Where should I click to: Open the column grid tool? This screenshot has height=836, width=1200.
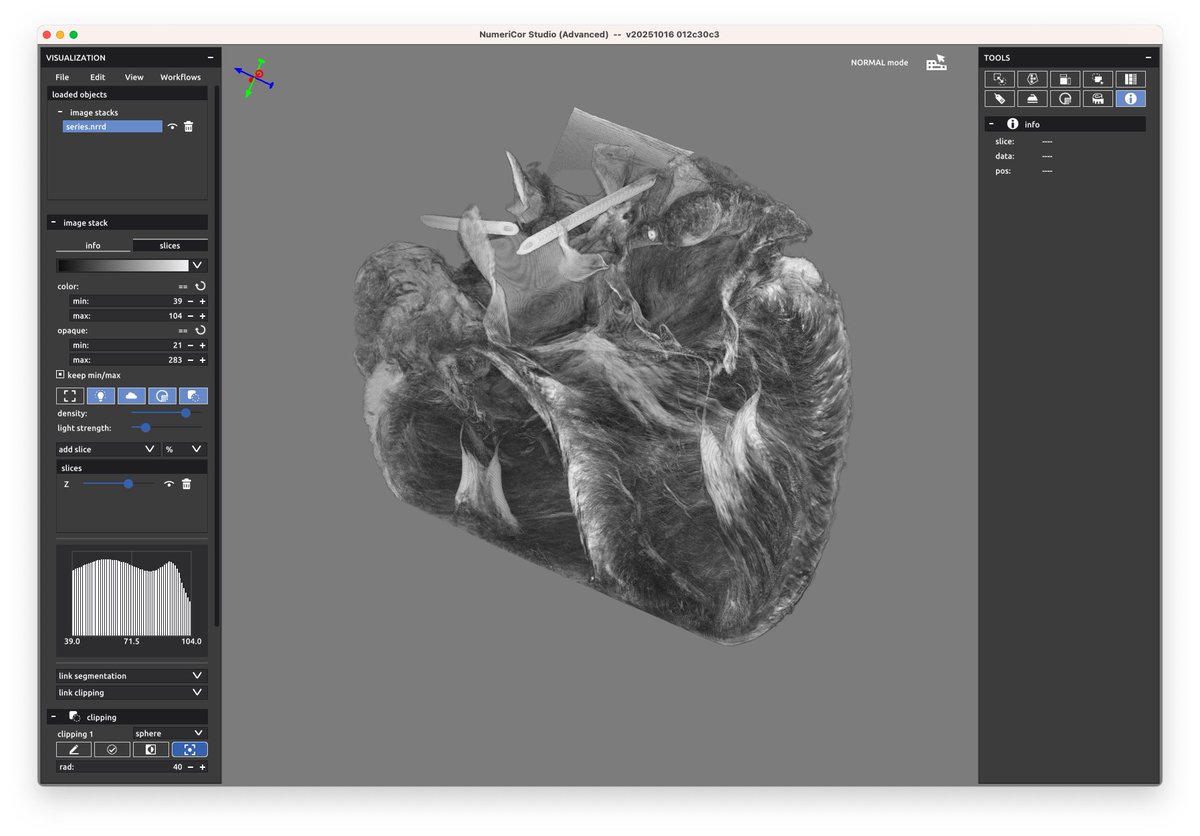click(1131, 79)
